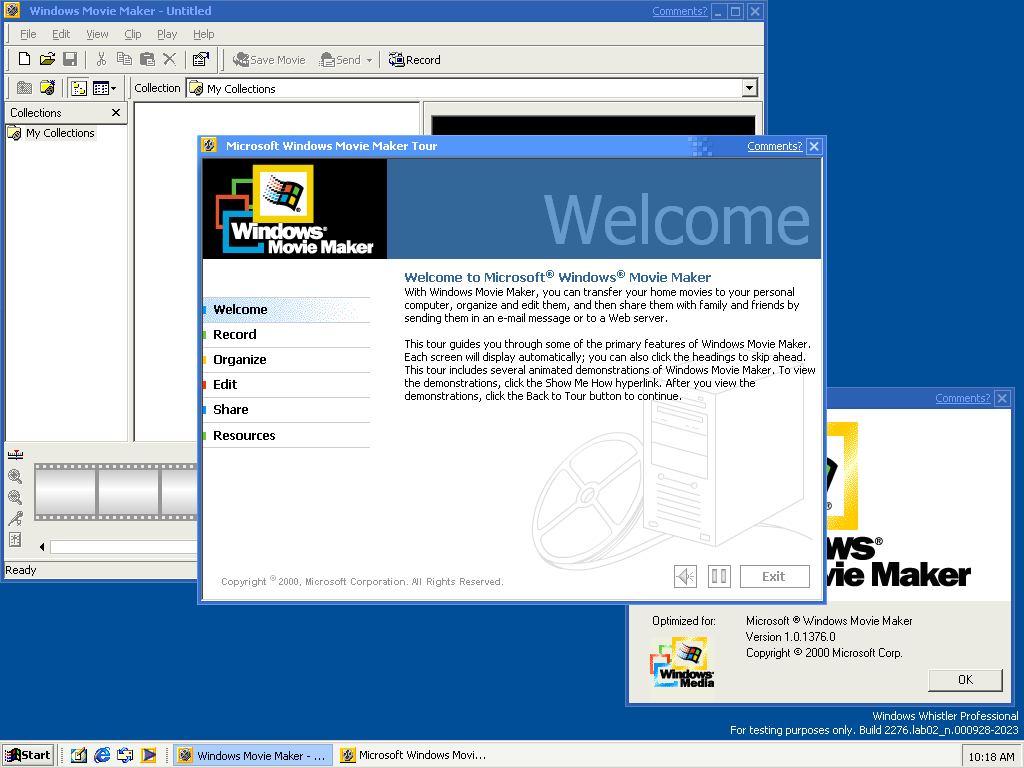Toggle the Collections pane toolbar button
Viewport: 1024px width, 768px height.
(x=78, y=88)
